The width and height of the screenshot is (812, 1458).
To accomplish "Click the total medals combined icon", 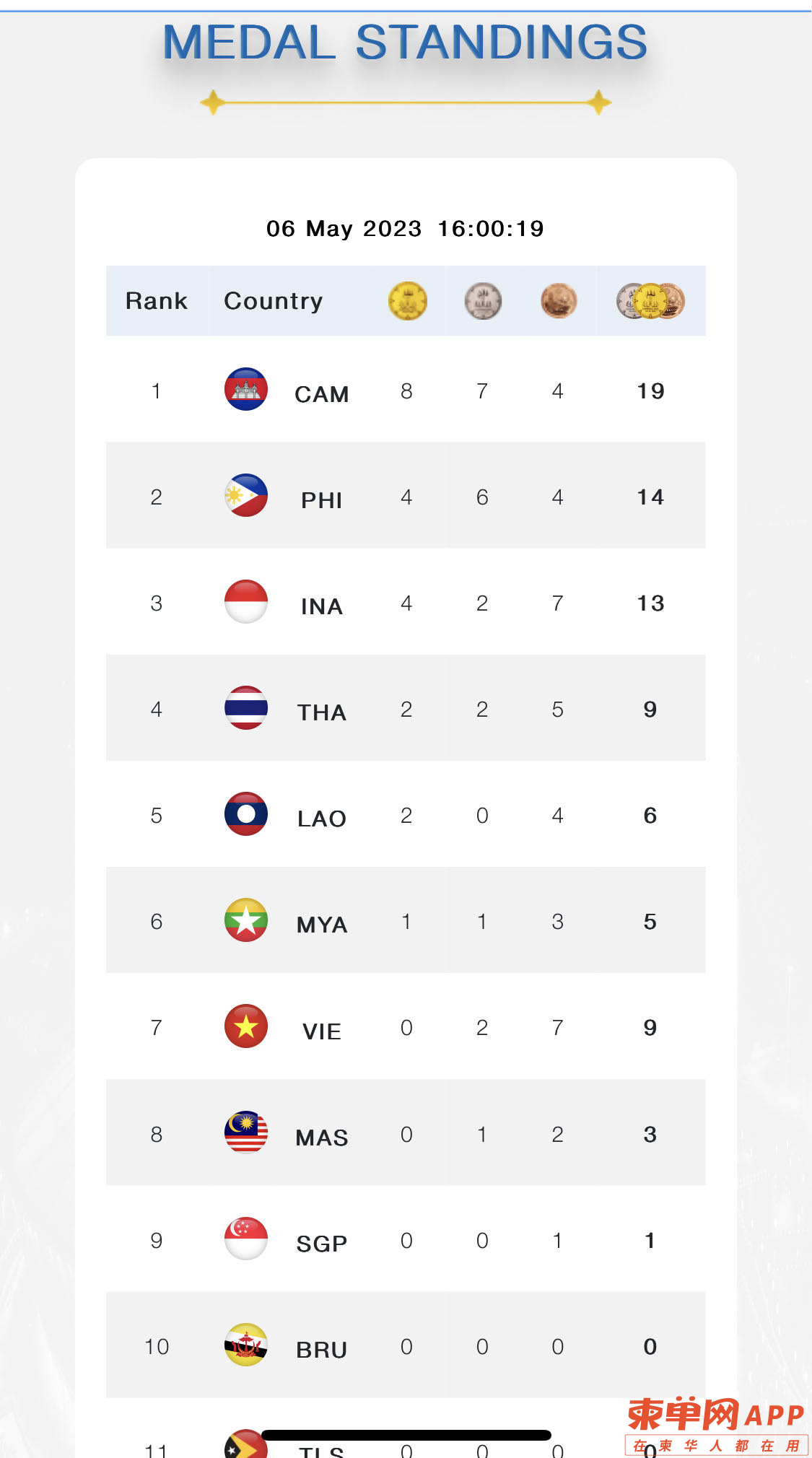I will pyautogui.click(x=650, y=301).
